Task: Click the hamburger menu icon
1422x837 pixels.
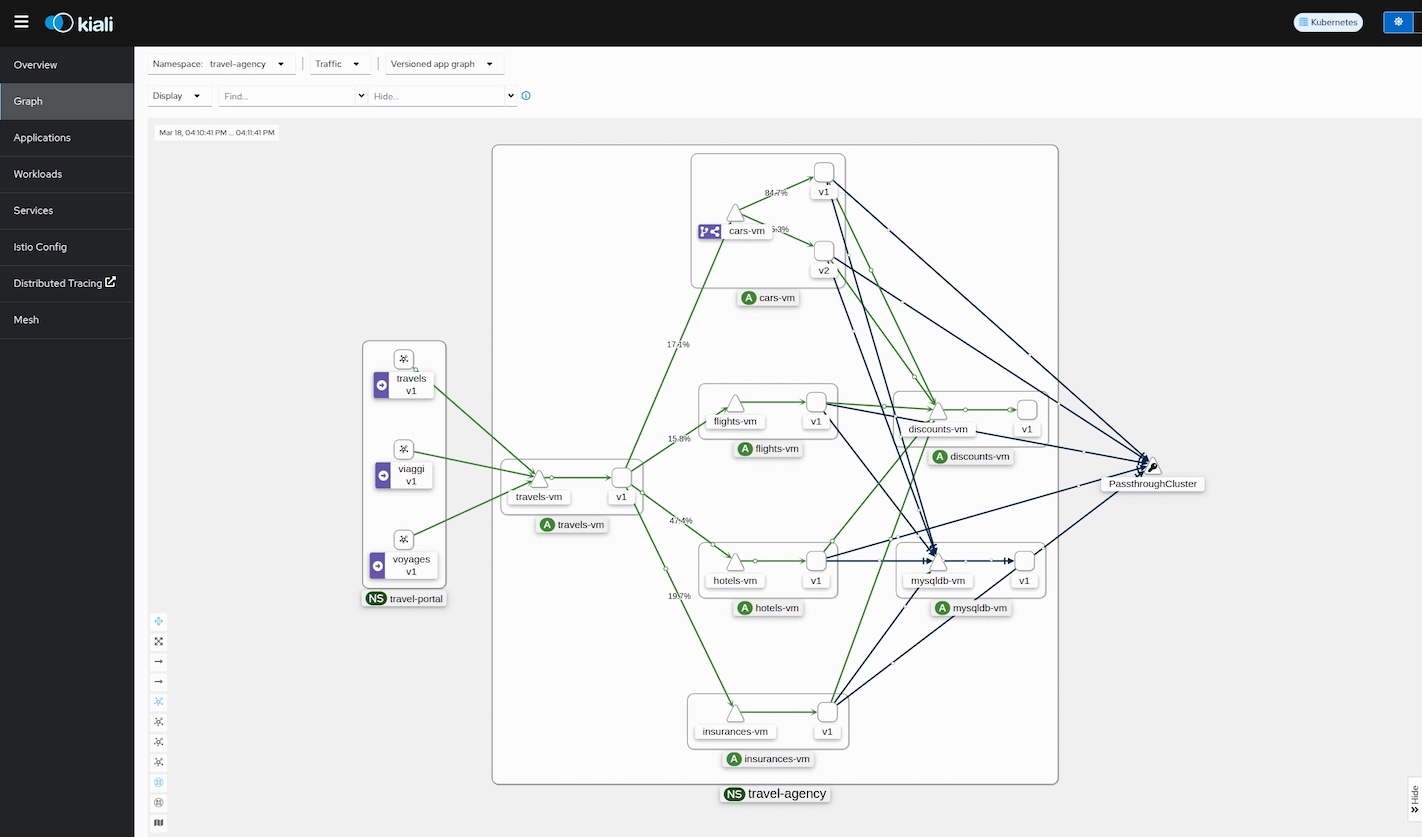Action: [x=21, y=22]
